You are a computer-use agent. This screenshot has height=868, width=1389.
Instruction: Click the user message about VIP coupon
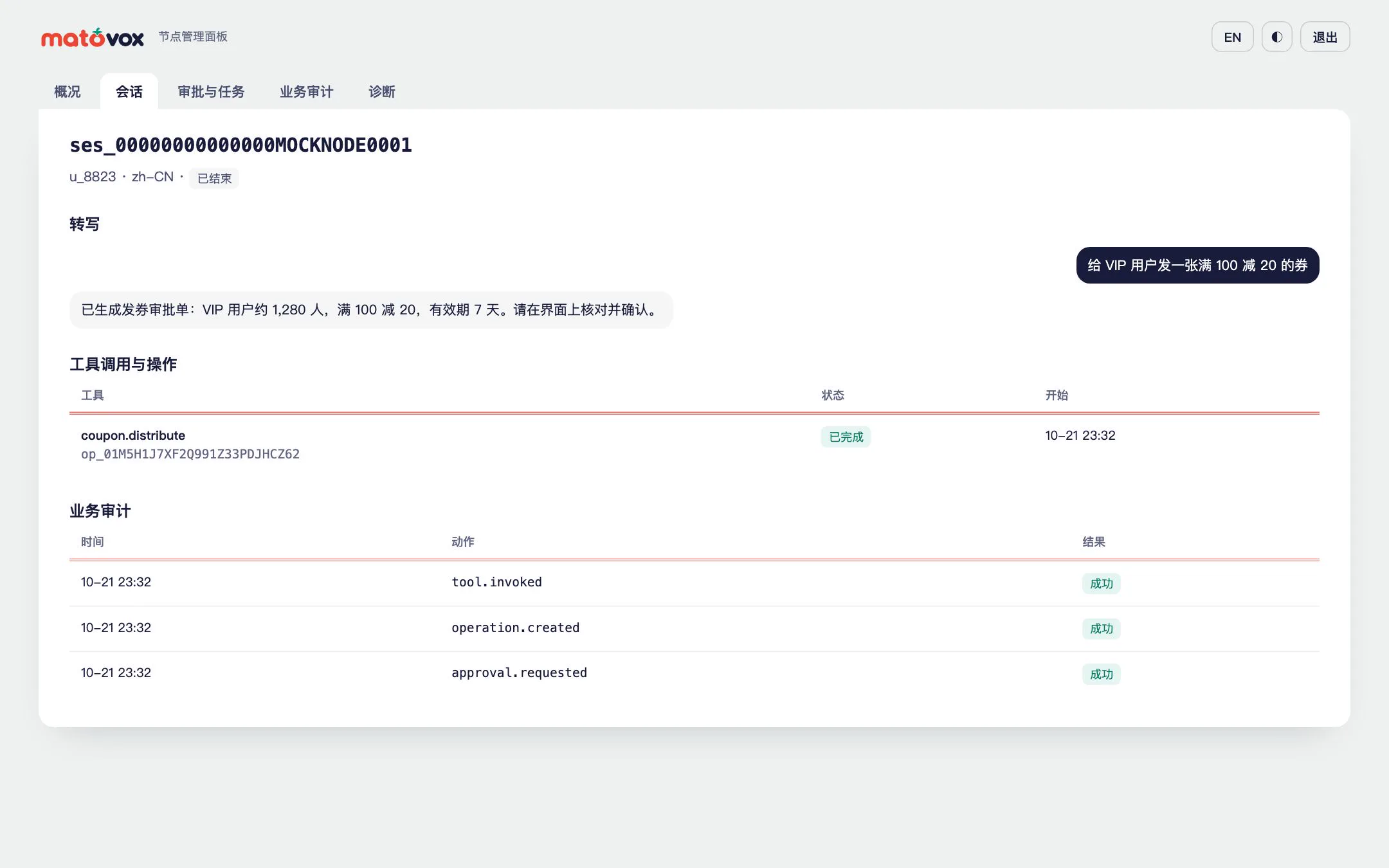point(1197,265)
